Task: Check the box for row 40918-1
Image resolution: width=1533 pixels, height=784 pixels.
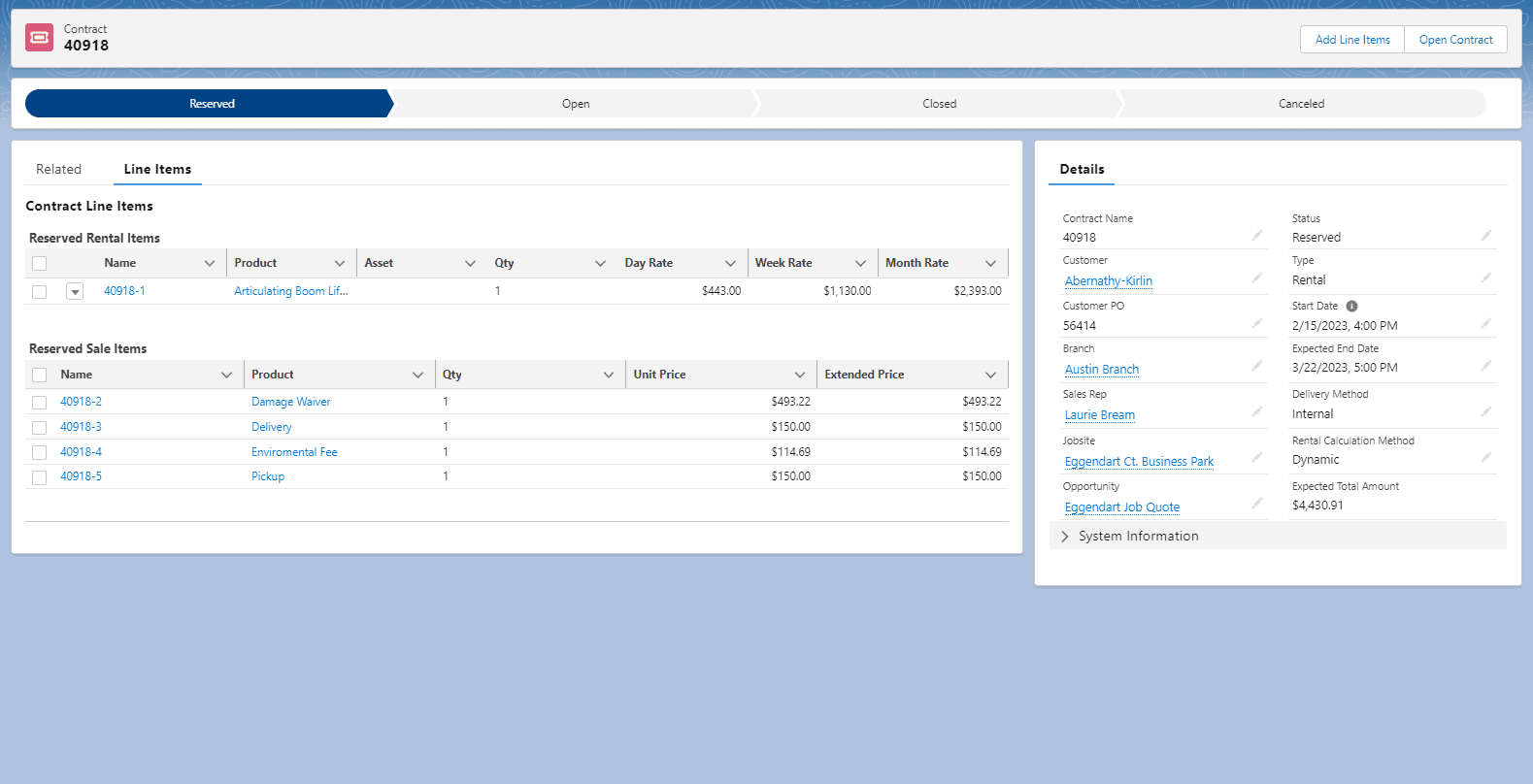Action: click(x=40, y=291)
